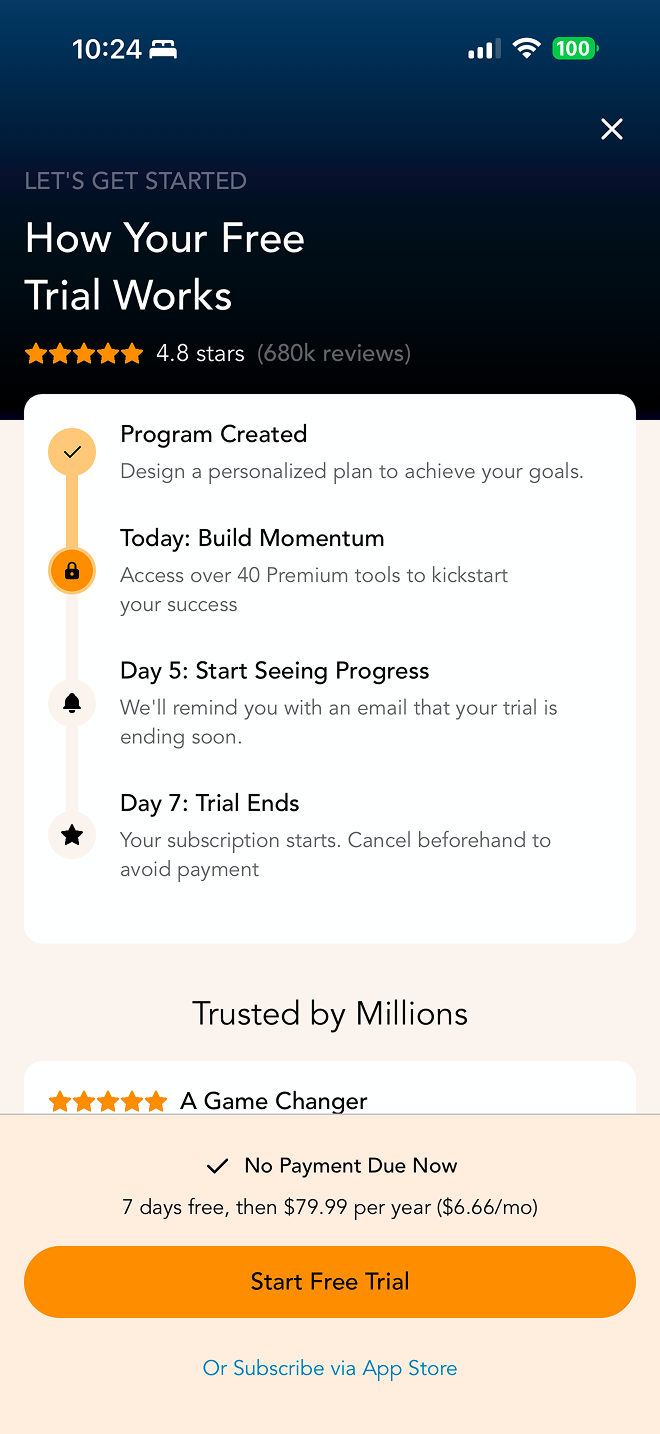The height and width of the screenshot is (1434, 660).
Task: Open the Trusted by Millions section
Action: (329, 1013)
